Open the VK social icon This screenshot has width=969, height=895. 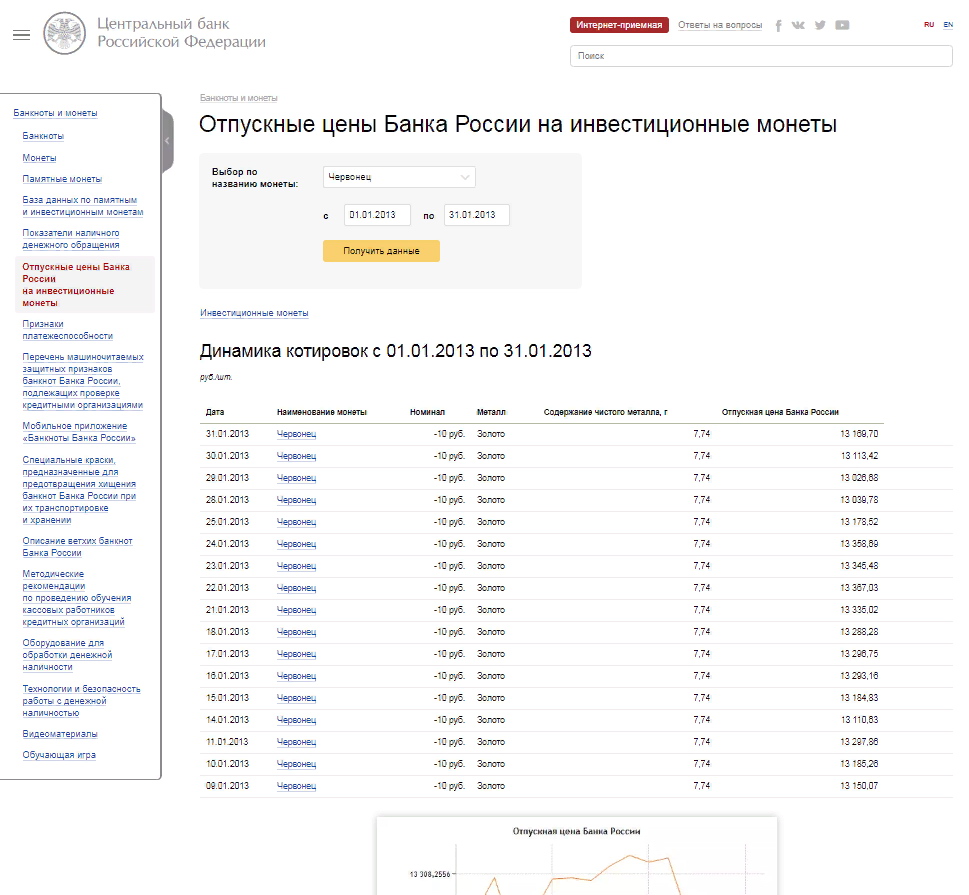click(x=798, y=26)
